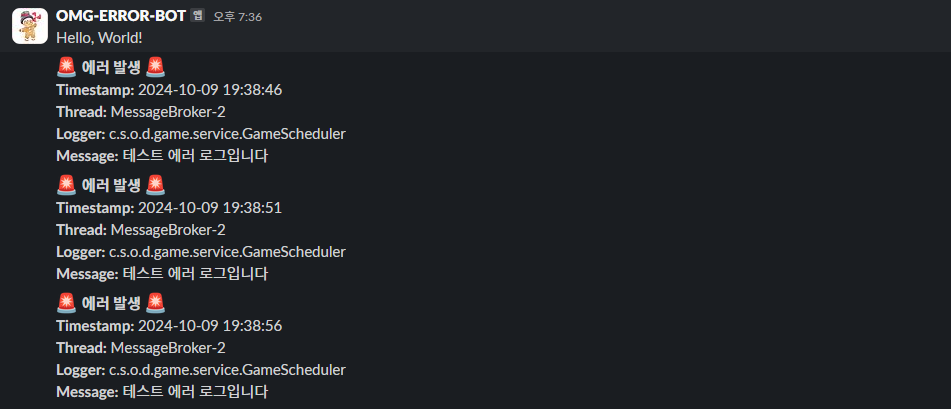Open the 7:36 message timestamp link
Viewport: 951px width, 409px height.
237,17
